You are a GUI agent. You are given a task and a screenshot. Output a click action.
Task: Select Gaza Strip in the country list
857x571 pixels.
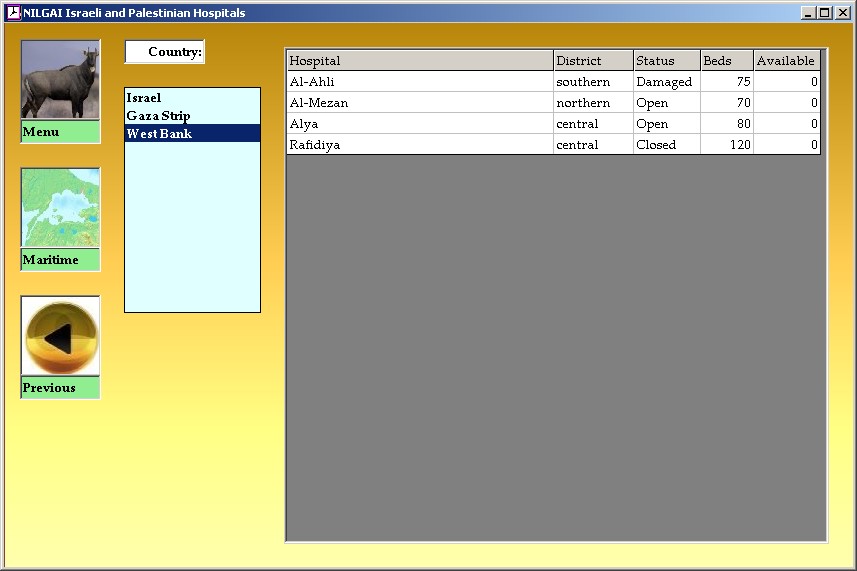[158, 116]
